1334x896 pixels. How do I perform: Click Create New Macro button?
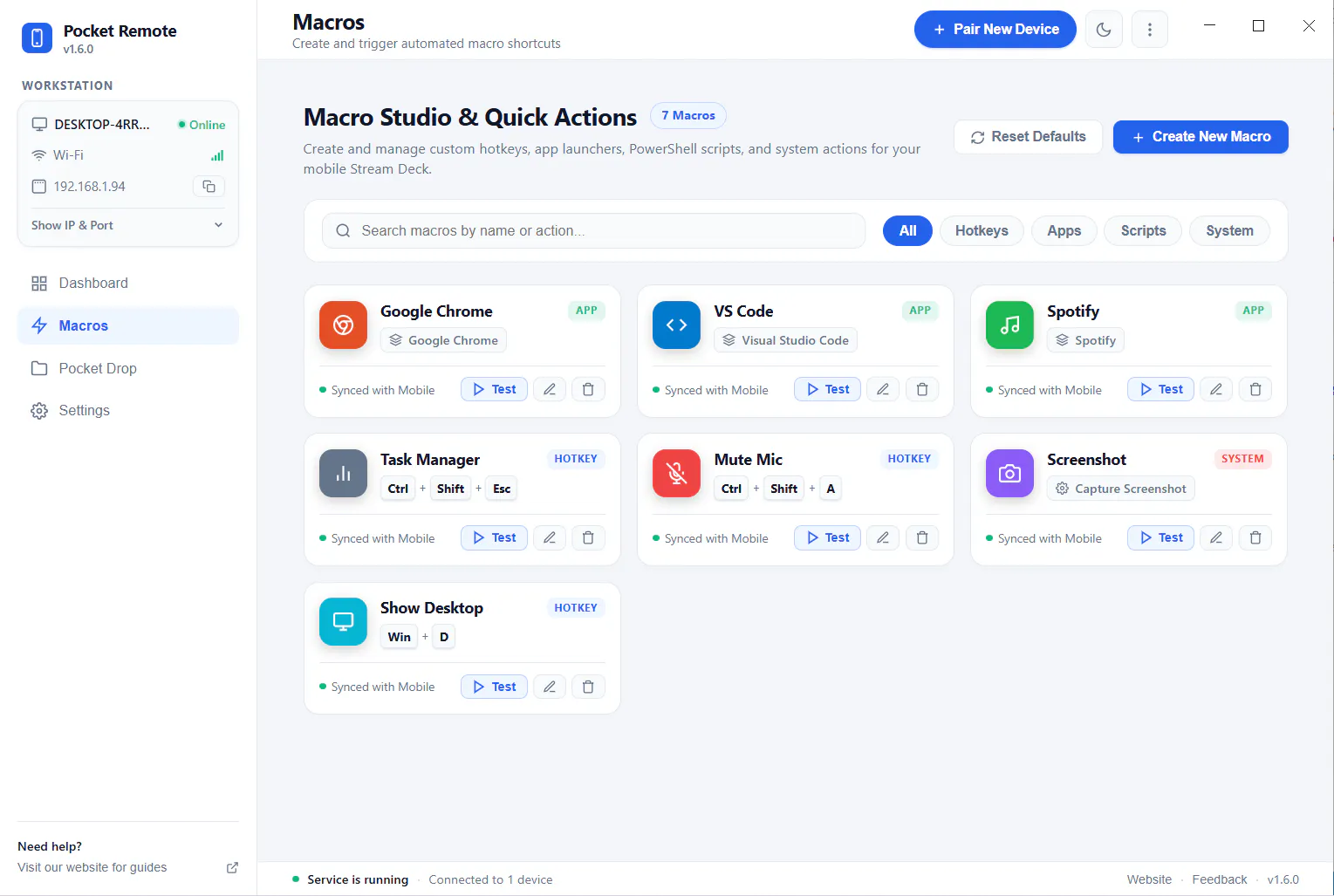click(x=1201, y=137)
